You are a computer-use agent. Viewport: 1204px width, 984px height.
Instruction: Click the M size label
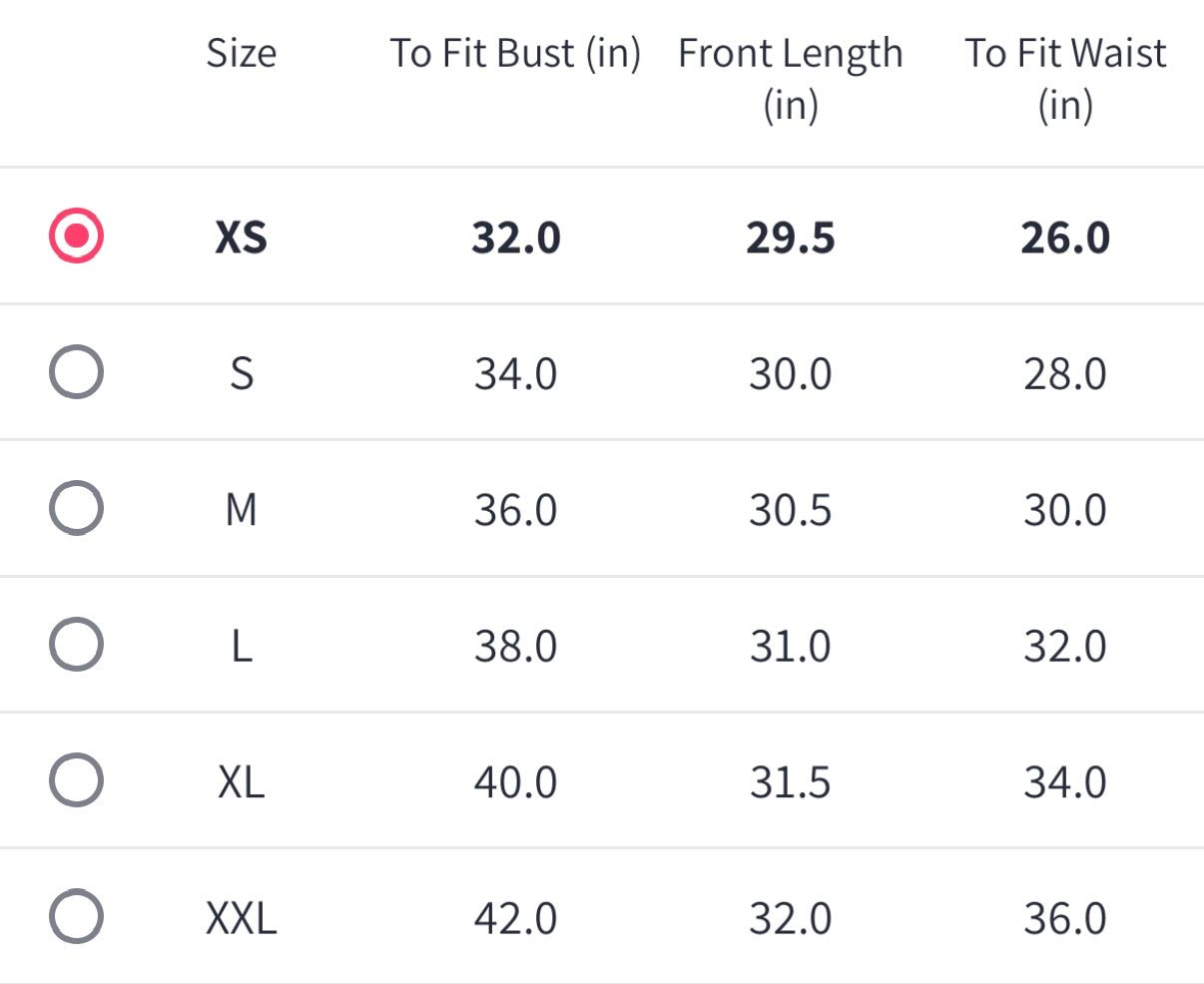[x=242, y=510]
